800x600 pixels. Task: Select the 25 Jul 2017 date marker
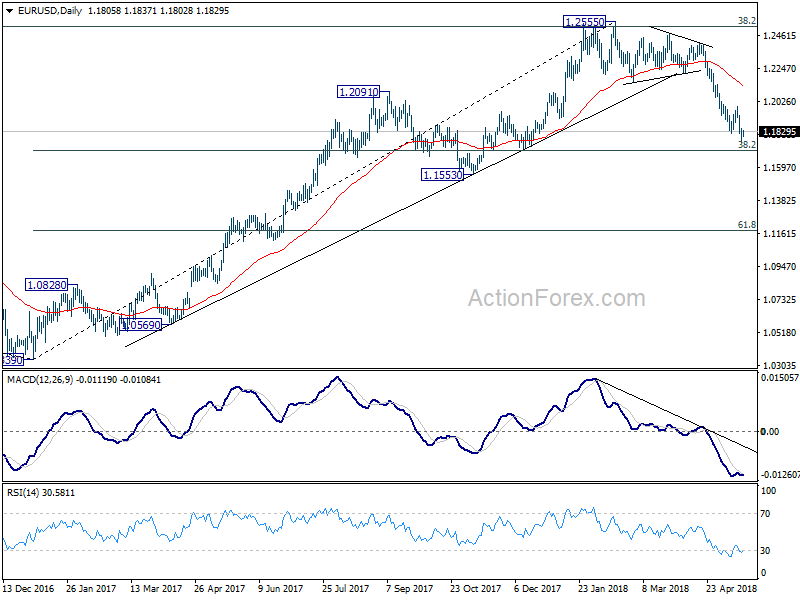coord(345,588)
